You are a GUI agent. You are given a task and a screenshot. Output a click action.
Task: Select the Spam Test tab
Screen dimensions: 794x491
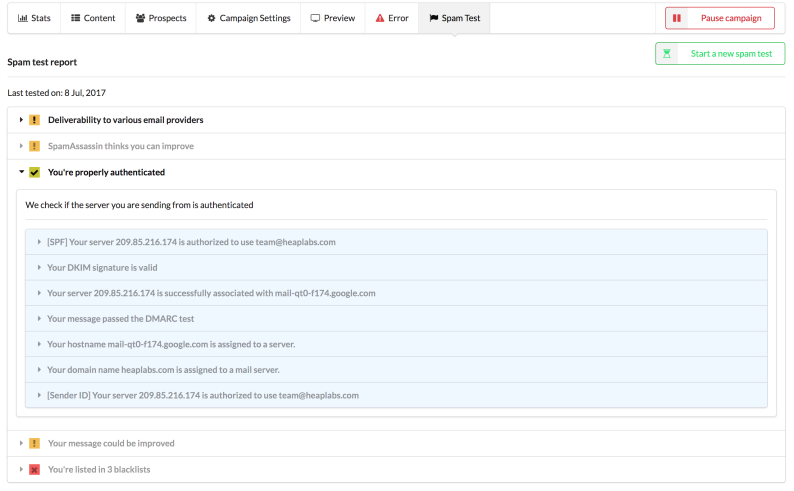coord(454,18)
